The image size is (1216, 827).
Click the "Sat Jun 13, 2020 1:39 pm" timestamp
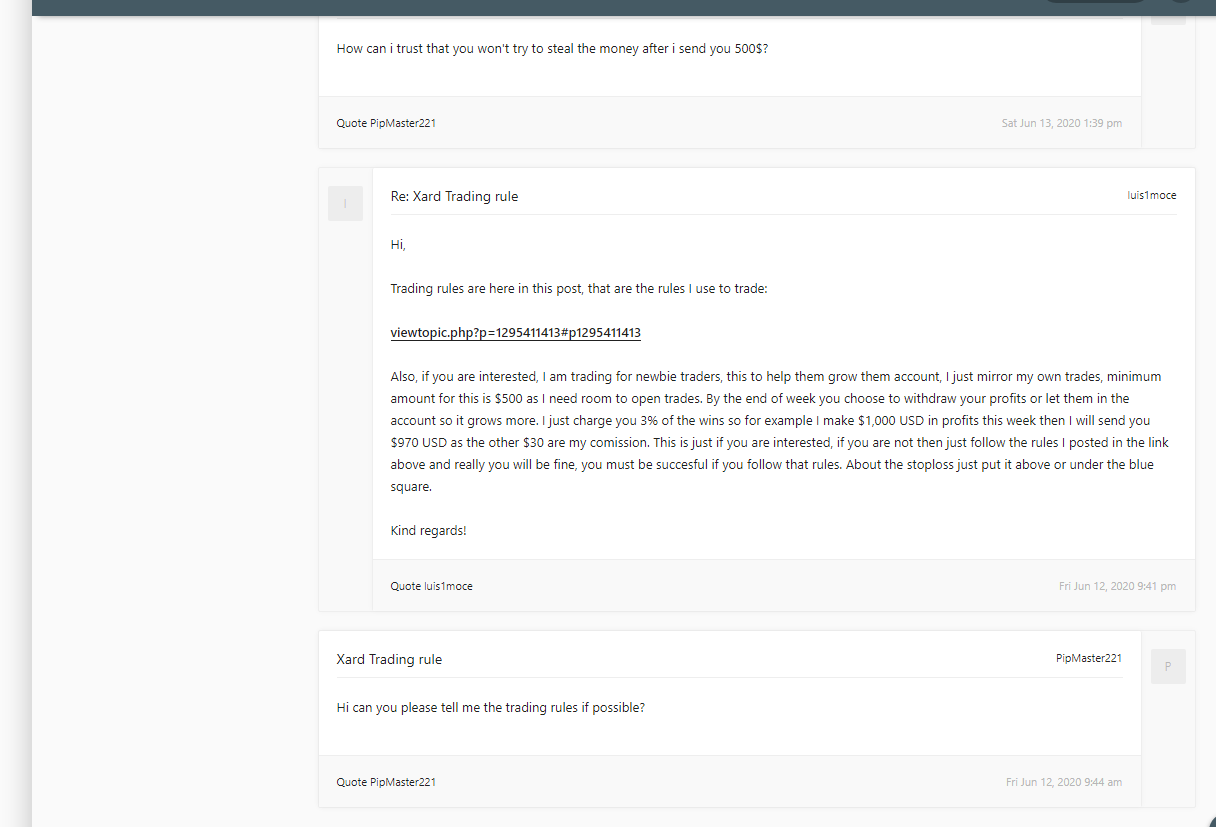pyautogui.click(x=1061, y=124)
